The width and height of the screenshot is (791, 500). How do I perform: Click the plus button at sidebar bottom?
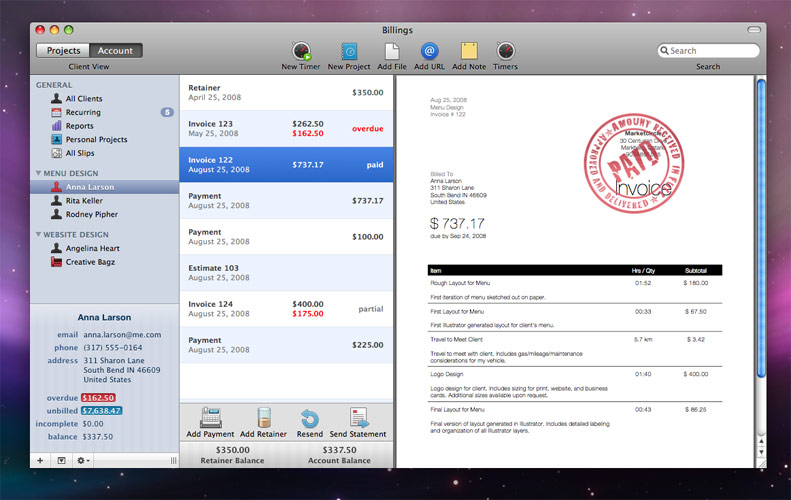click(x=40, y=460)
